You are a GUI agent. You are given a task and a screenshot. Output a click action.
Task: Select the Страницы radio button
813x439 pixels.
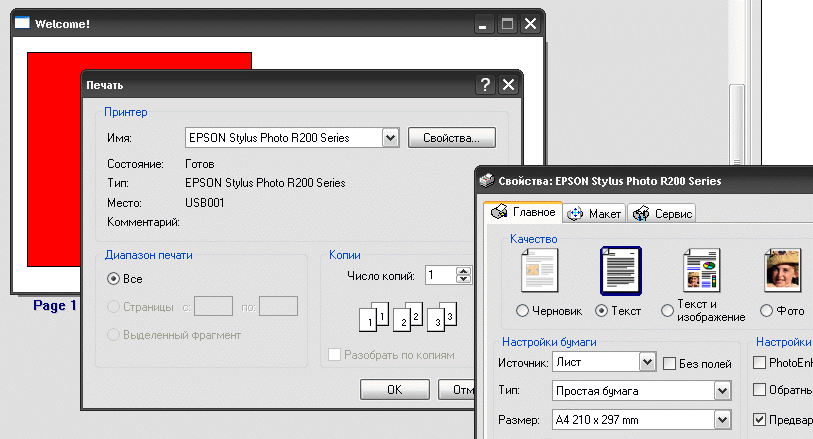point(113,307)
